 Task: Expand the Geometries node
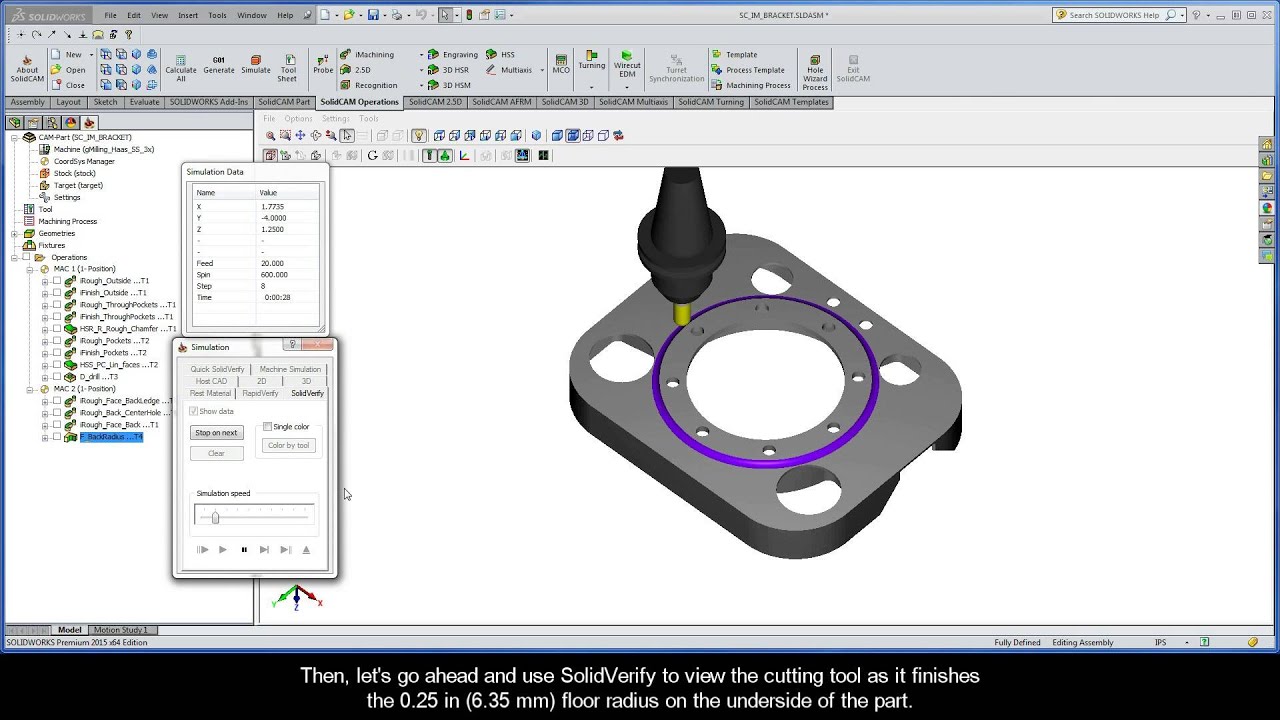[x=15, y=233]
